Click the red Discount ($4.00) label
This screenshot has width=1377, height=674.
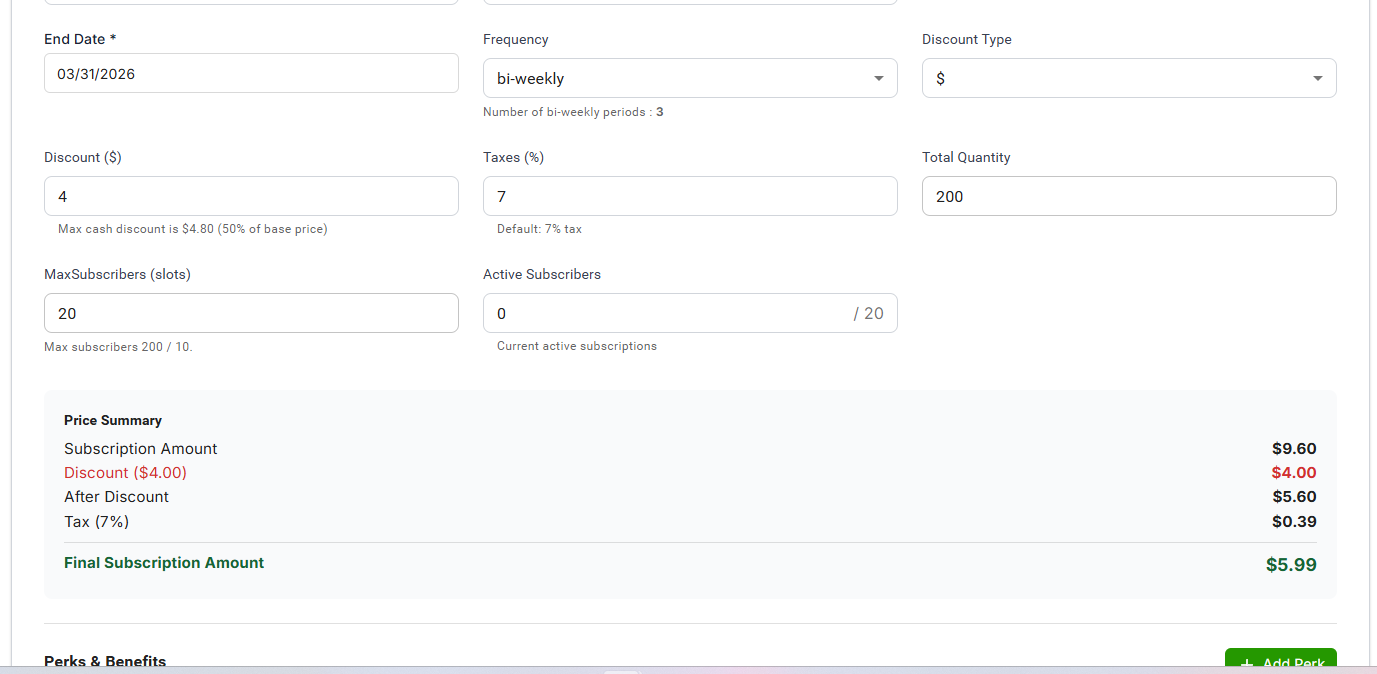(x=126, y=473)
